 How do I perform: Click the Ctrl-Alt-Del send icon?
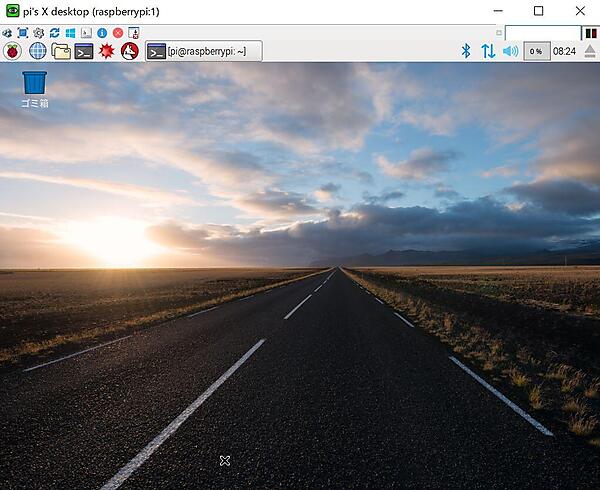86,33
